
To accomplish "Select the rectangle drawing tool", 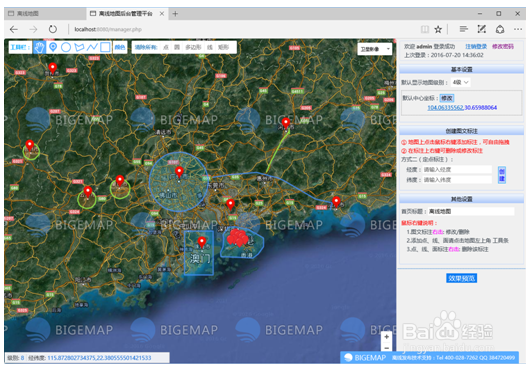I will (105, 47).
